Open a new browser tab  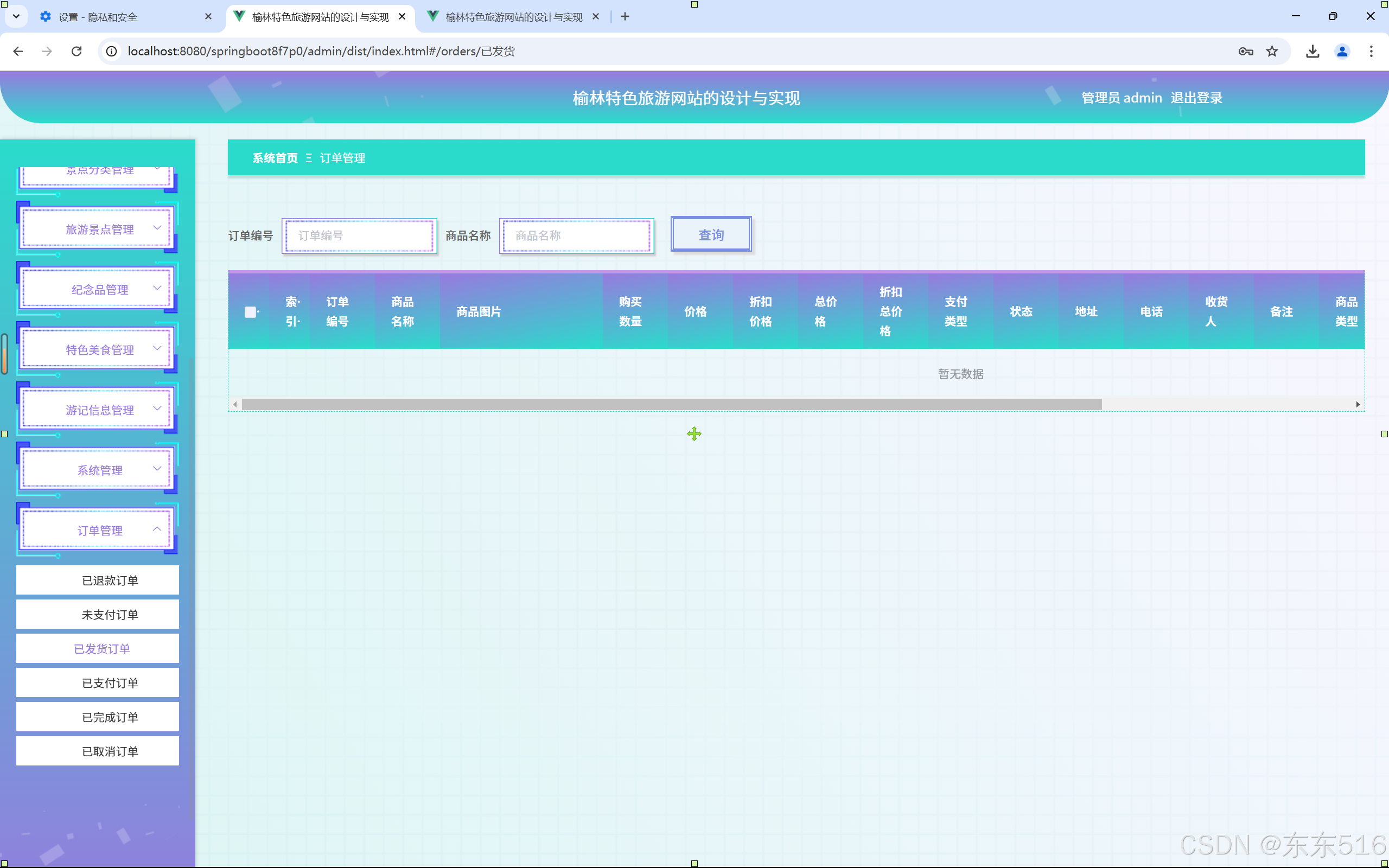(x=625, y=17)
